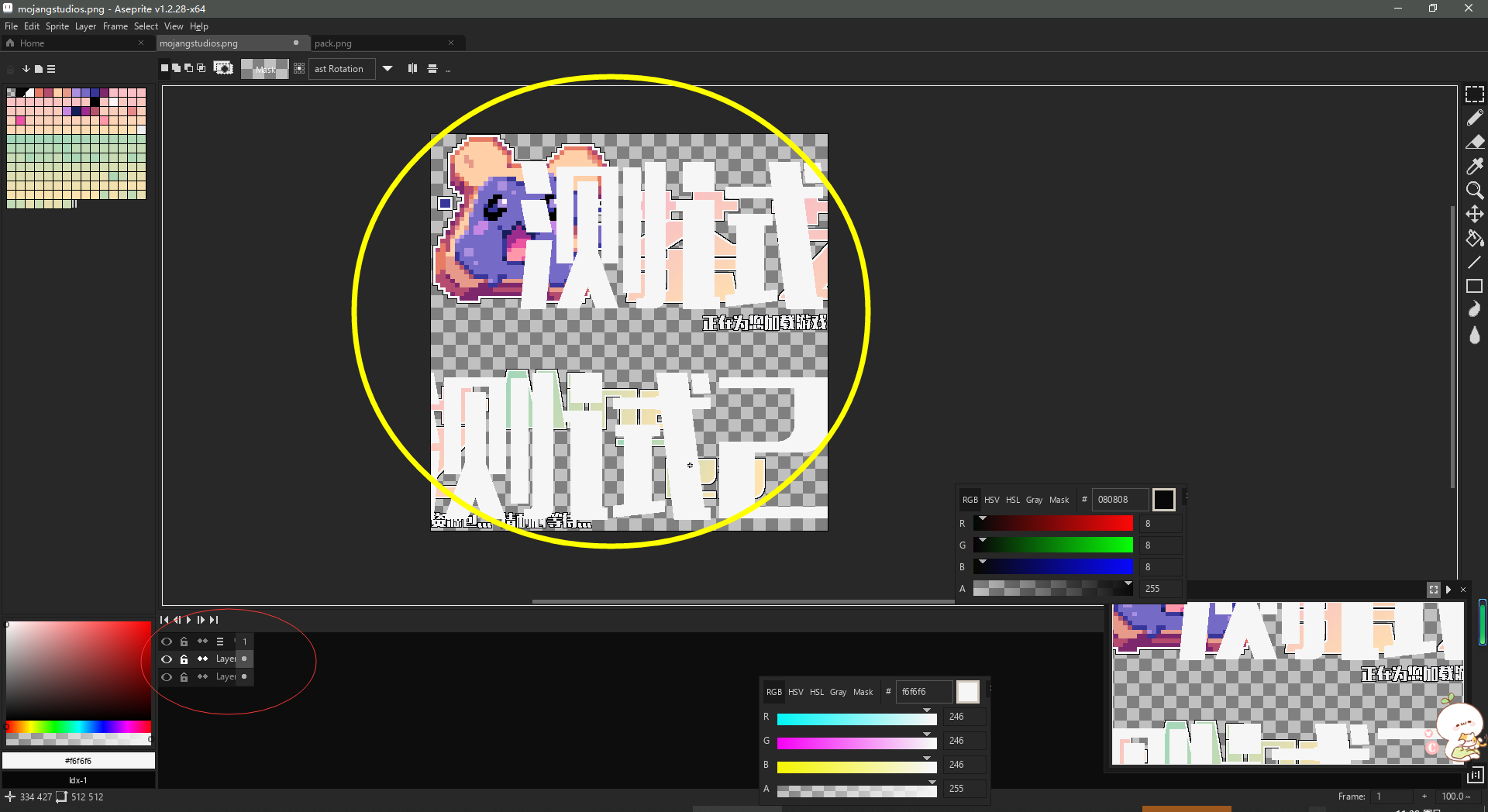Click the frame number field in status bar
Screen dimensions: 1488x812
pos(1393,797)
